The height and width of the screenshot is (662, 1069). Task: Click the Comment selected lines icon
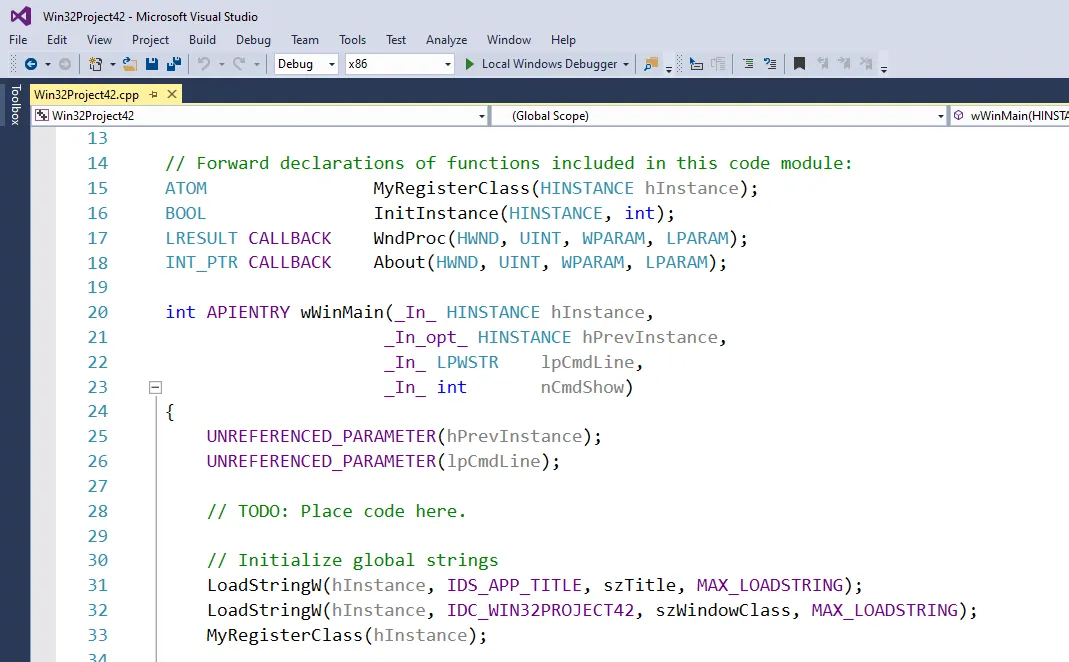[748, 64]
